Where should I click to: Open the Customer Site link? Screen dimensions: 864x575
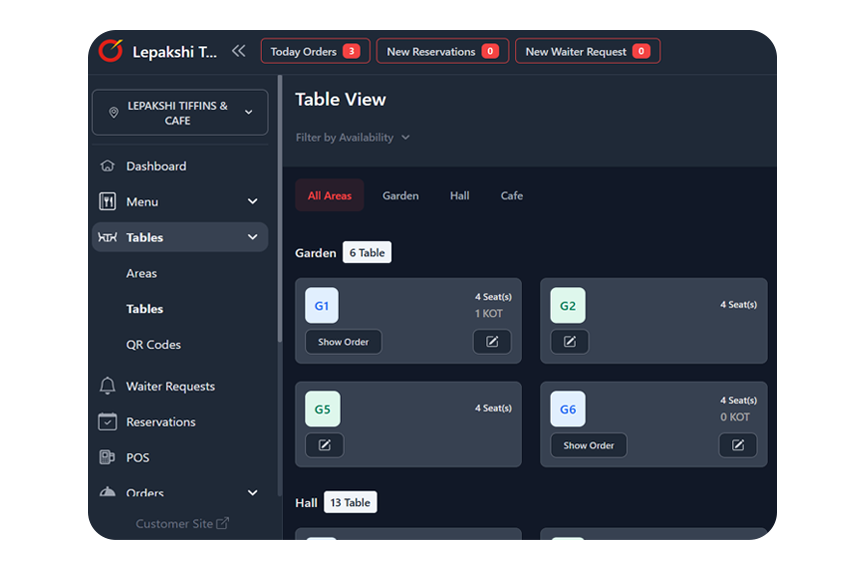pyautogui.click(x=182, y=524)
